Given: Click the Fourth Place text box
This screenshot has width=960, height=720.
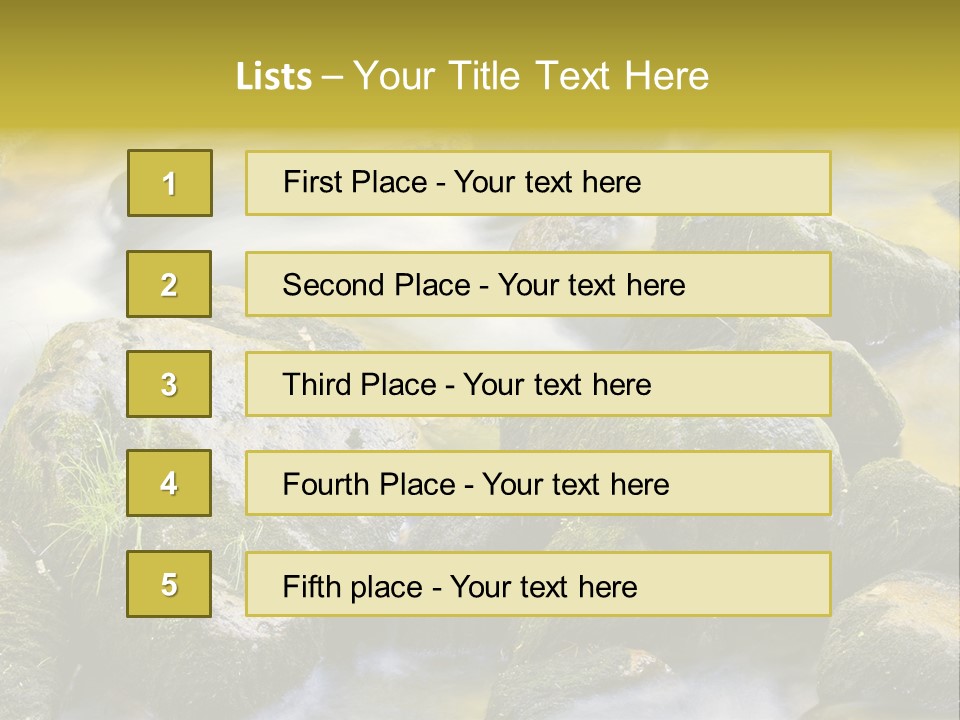Looking at the screenshot, I should tap(538, 483).
